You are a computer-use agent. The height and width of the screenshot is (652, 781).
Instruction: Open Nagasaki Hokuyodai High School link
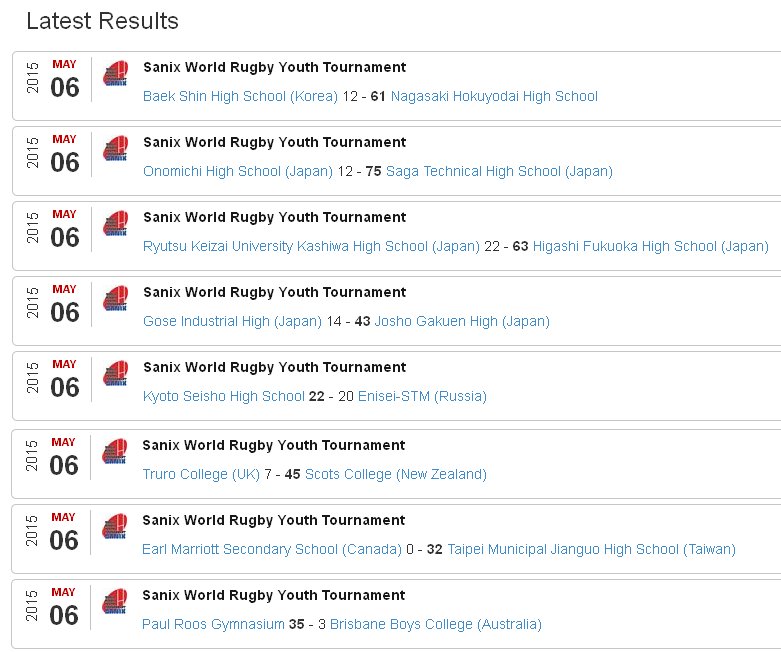pyautogui.click(x=494, y=96)
